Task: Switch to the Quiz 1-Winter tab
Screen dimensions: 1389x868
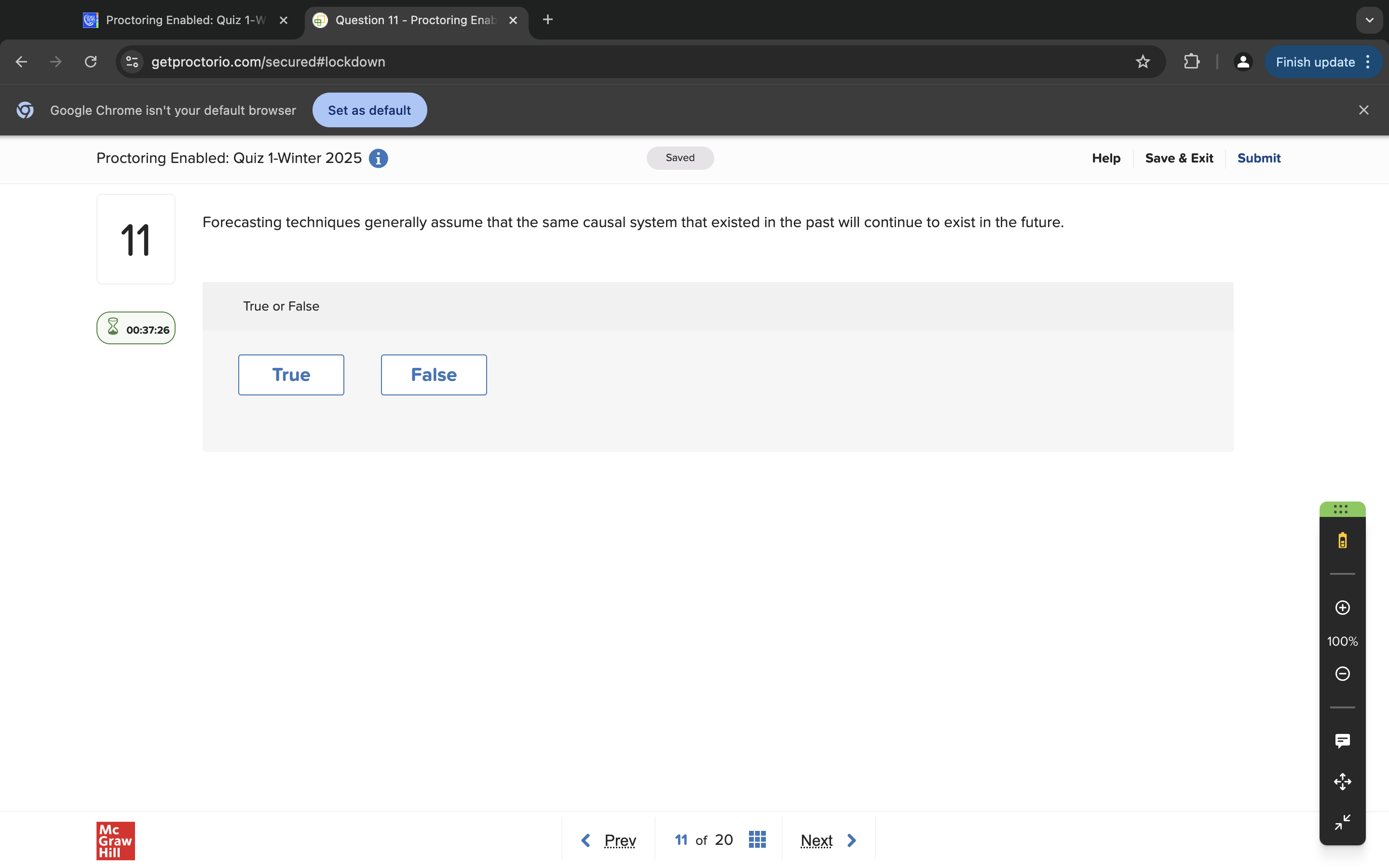Action: [185, 20]
